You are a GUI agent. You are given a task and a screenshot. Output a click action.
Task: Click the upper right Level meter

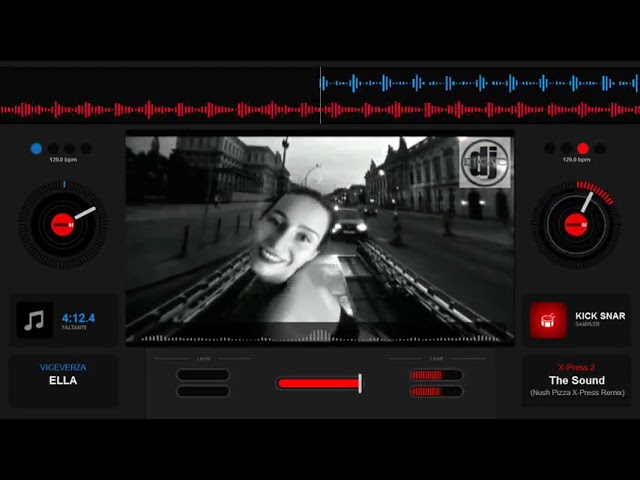pyautogui.click(x=436, y=375)
